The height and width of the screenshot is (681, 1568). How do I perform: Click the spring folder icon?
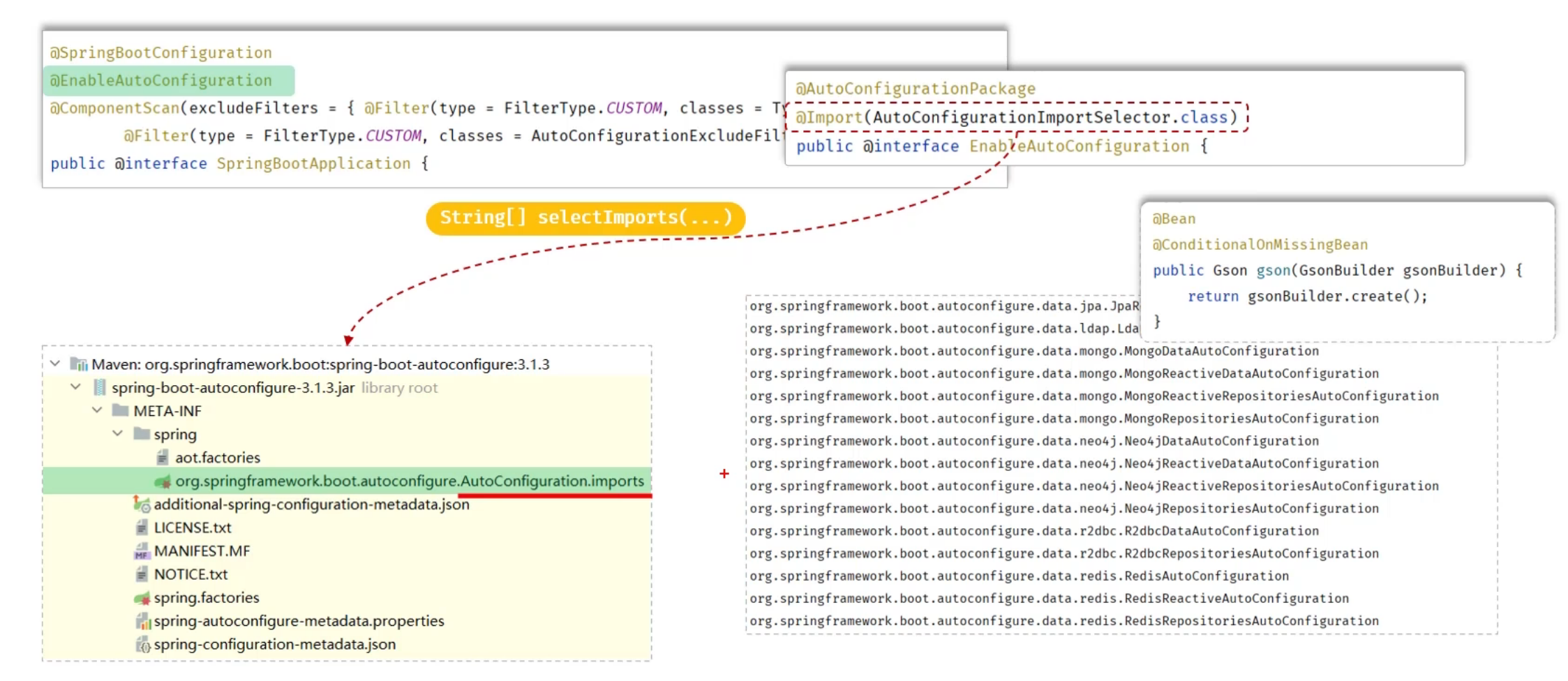point(142,434)
